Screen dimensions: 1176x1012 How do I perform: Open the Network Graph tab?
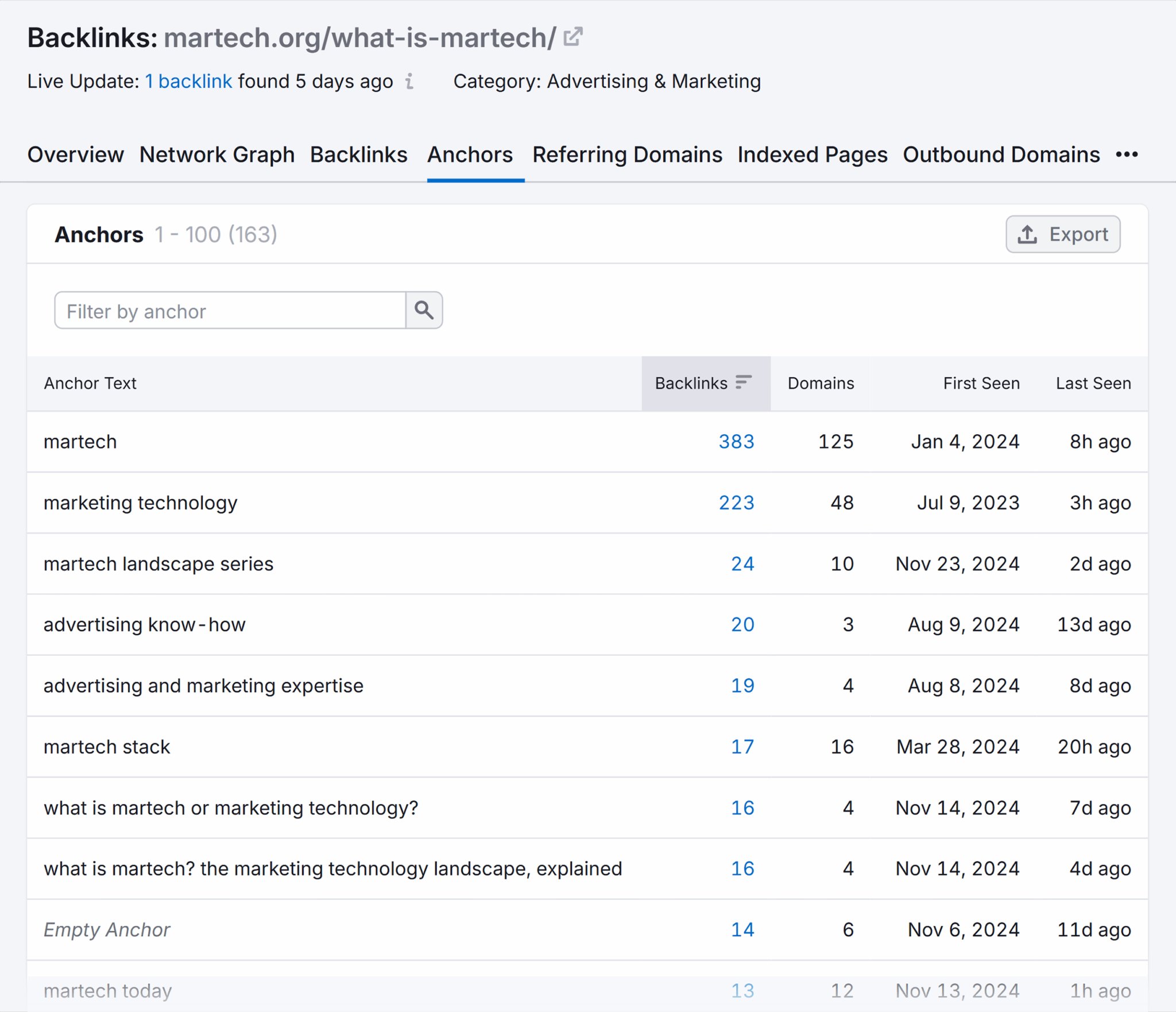216,154
